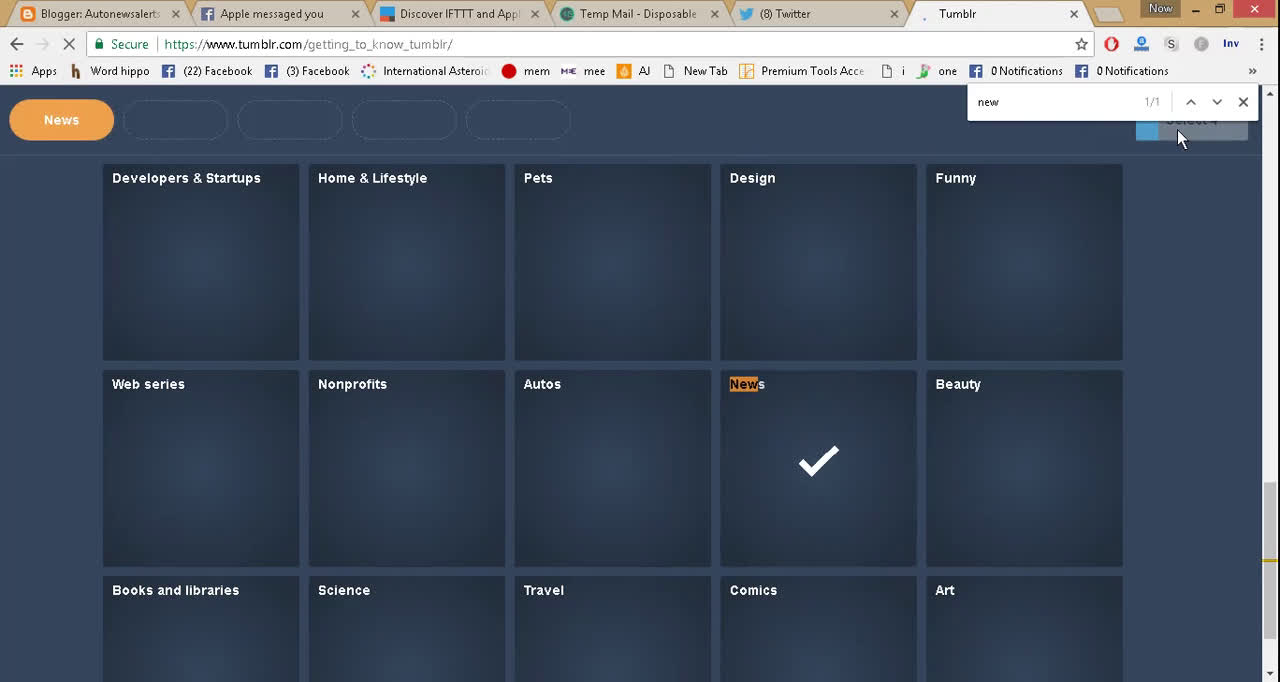Jump to next find result arrow

coord(1217,102)
